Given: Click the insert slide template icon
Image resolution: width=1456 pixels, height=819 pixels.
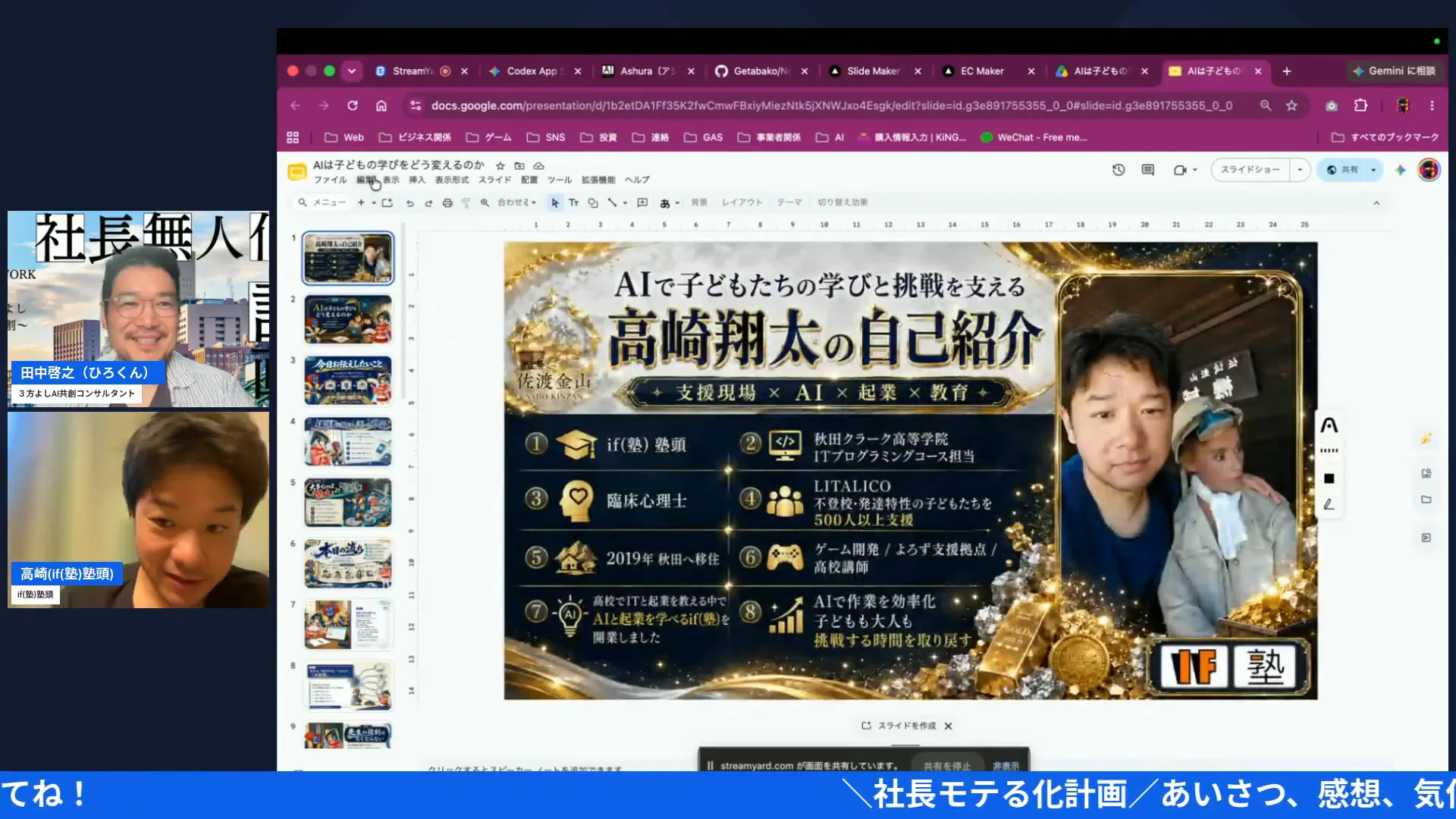Looking at the screenshot, I should [x=388, y=203].
